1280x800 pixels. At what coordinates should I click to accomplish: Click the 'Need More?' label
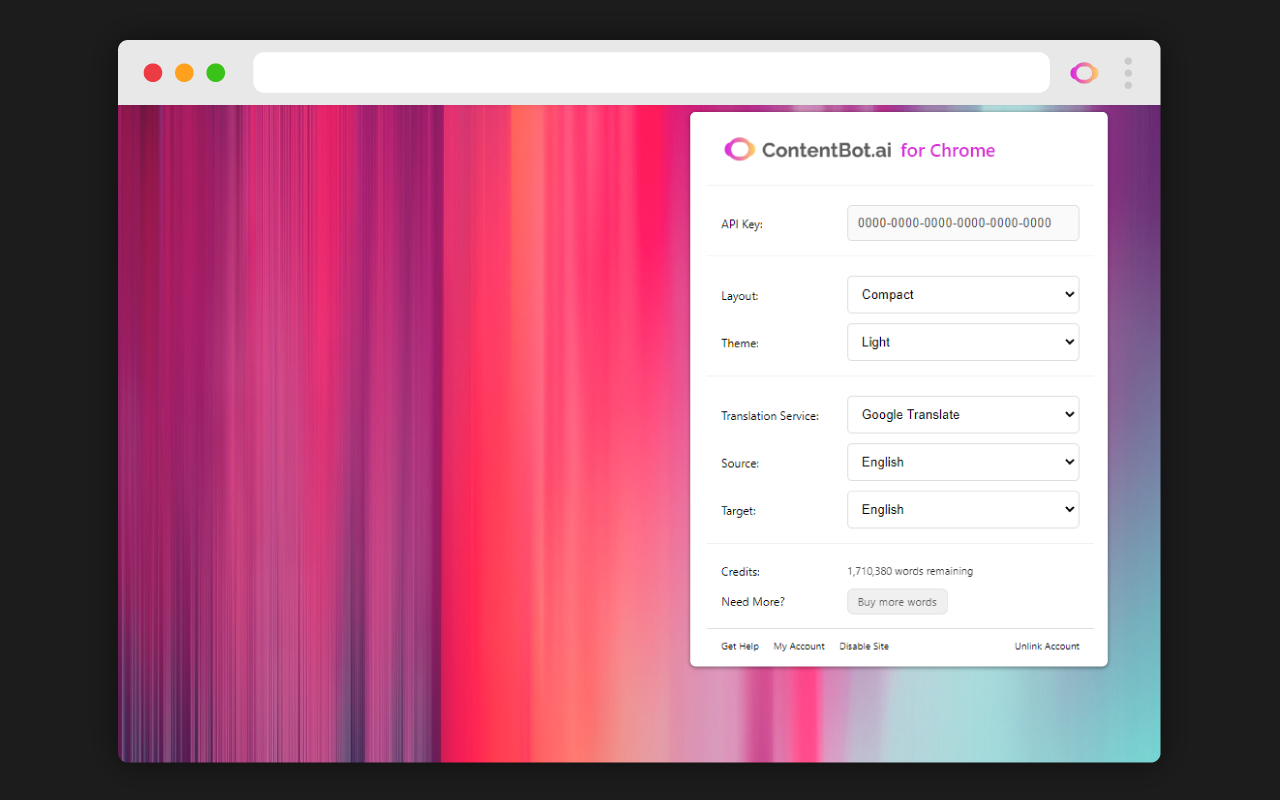point(753,602)
